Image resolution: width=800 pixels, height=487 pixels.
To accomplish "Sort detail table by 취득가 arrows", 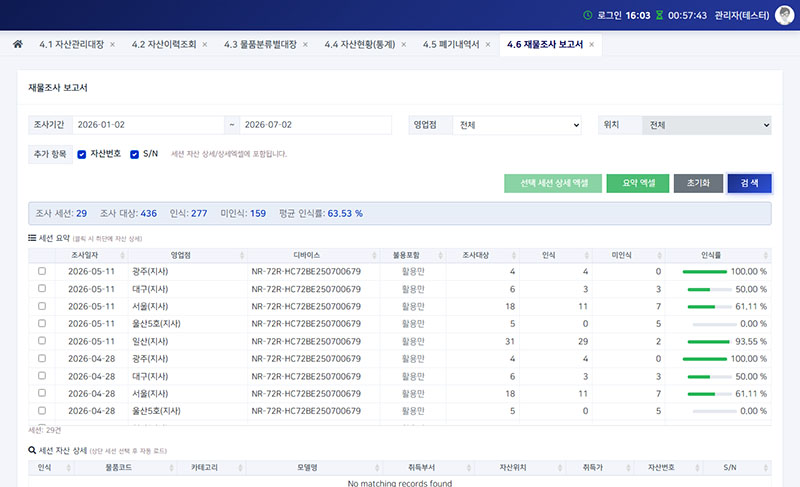I will [x=628, y=468].
